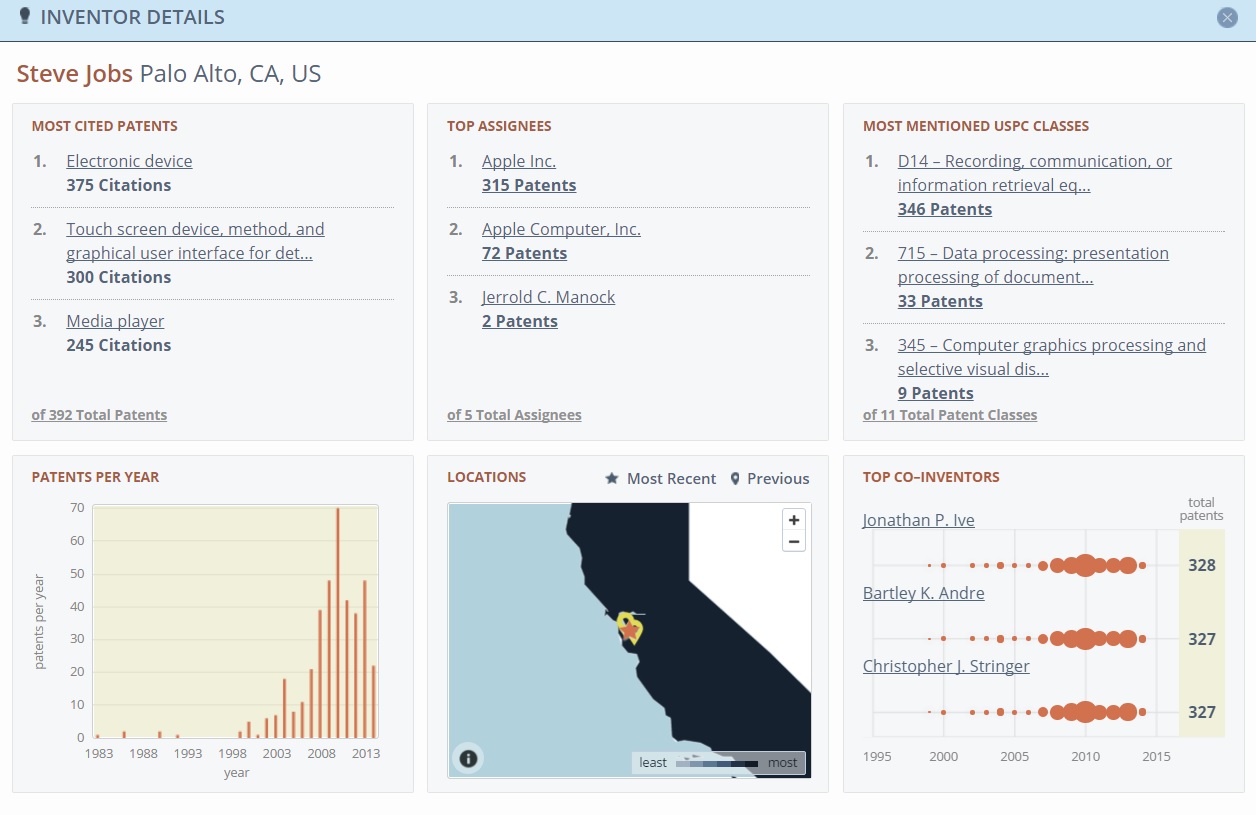
Task: Click the Top Co-Inventors heading
Action: (931, 477)
